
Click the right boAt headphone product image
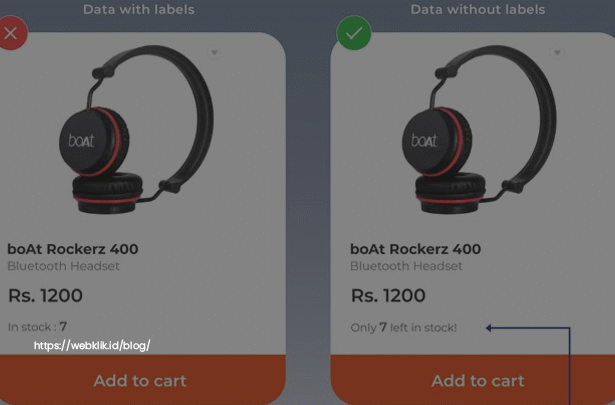479,130
